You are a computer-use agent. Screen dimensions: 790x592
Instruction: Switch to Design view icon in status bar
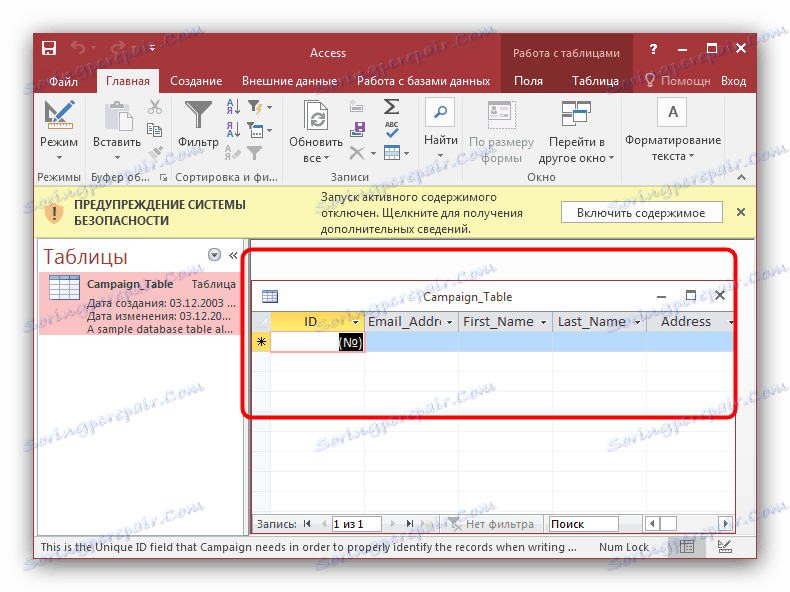[725, 546]
